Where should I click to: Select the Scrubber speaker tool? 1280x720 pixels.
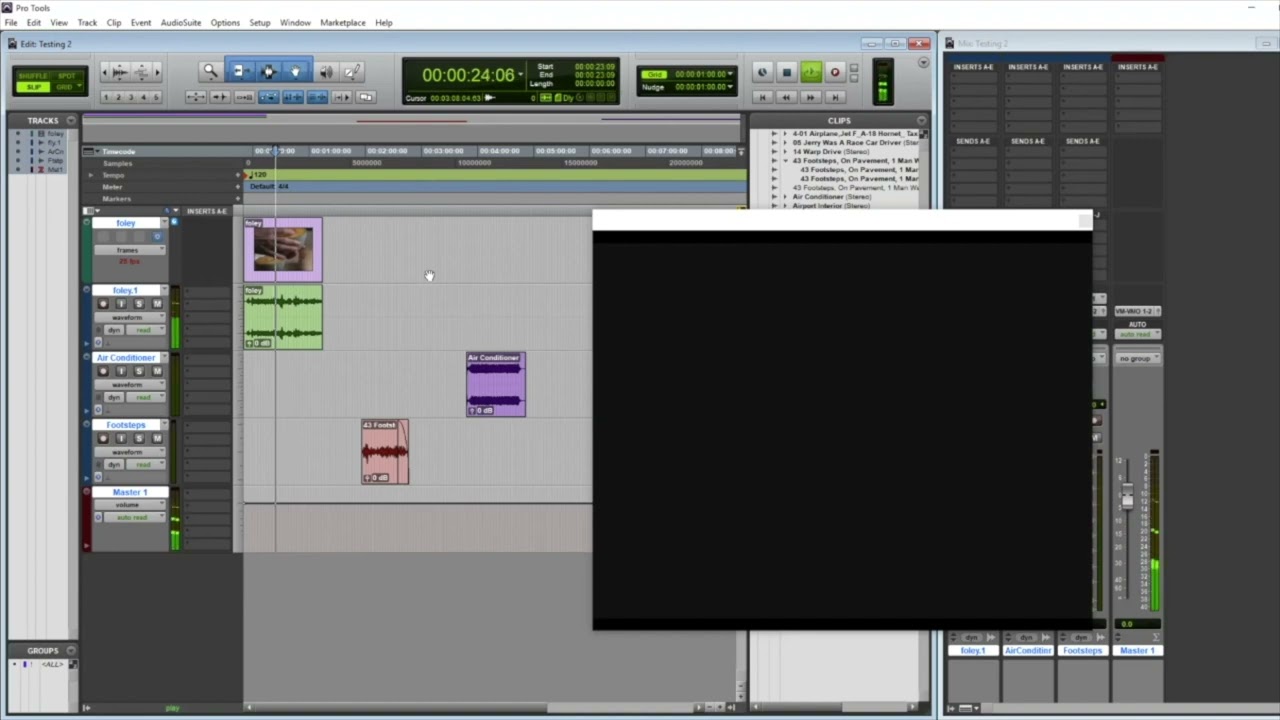[x=325, y=72]
